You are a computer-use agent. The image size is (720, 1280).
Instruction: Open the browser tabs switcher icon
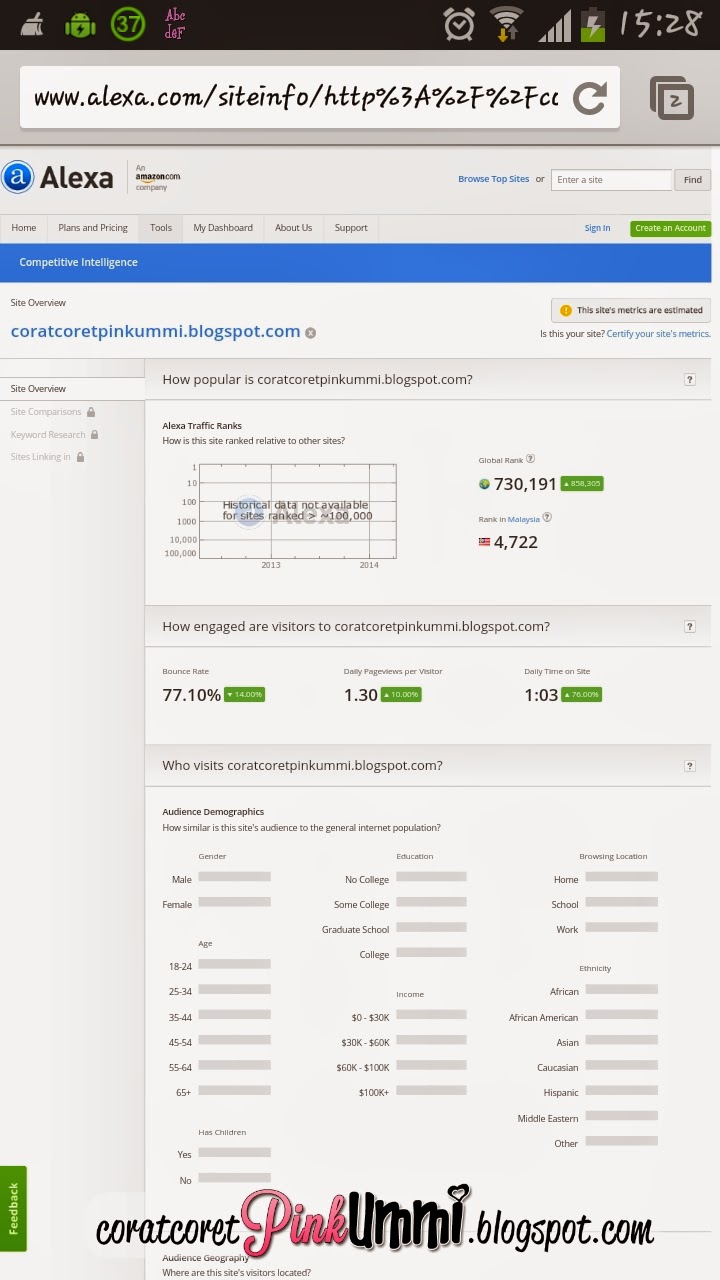coord(671,98)
